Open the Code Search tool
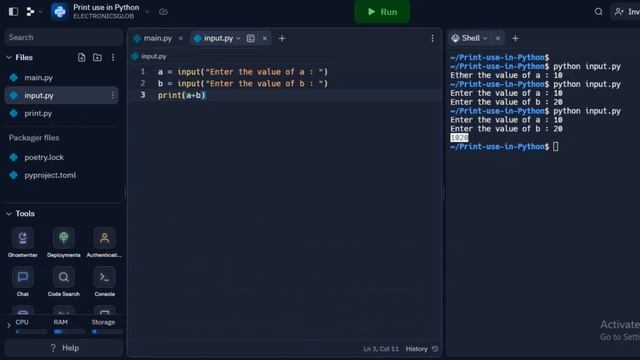This screenshot has height=360, width=640. point(64,282)
